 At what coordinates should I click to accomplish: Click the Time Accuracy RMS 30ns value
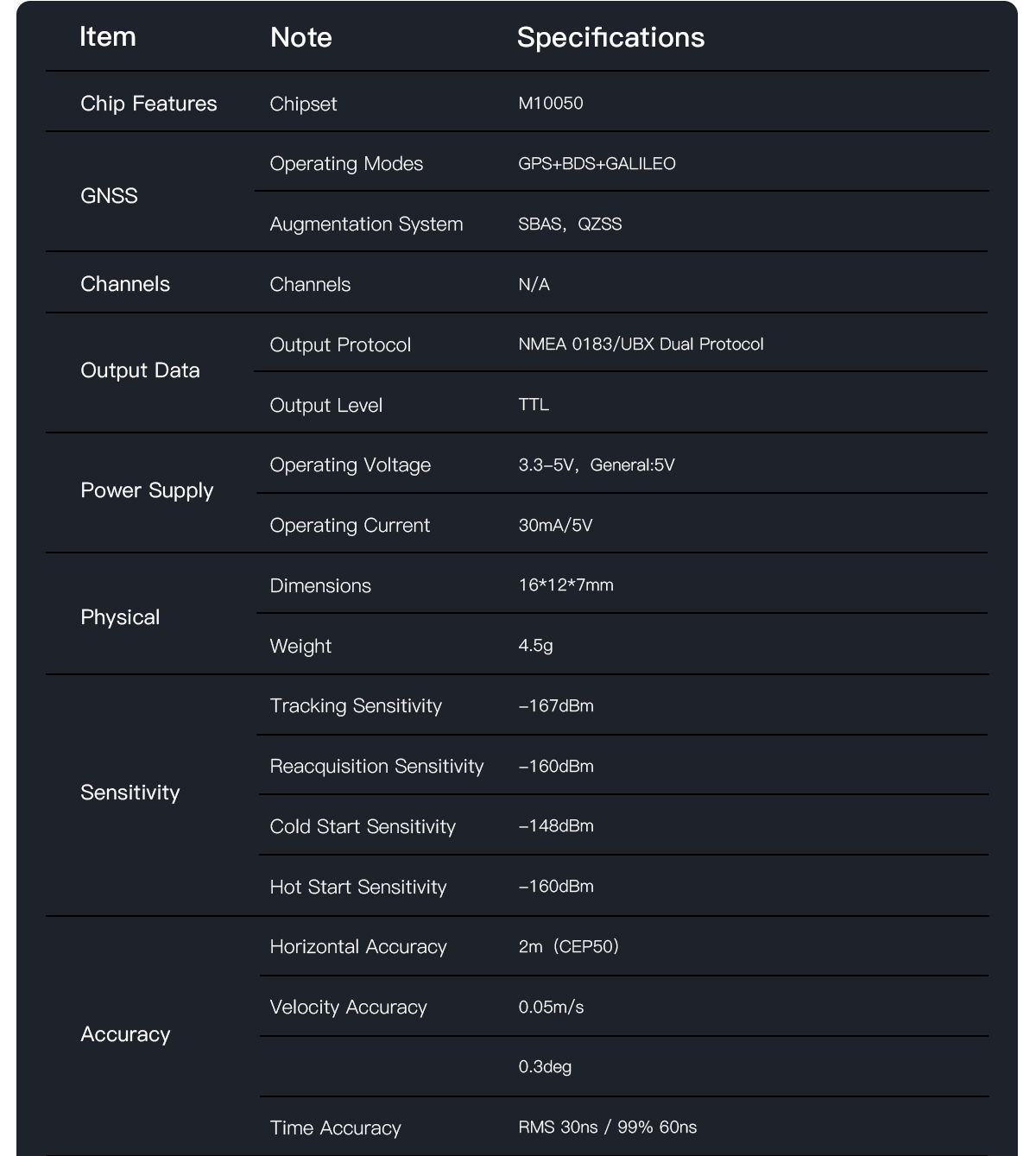pos(607,1128)
